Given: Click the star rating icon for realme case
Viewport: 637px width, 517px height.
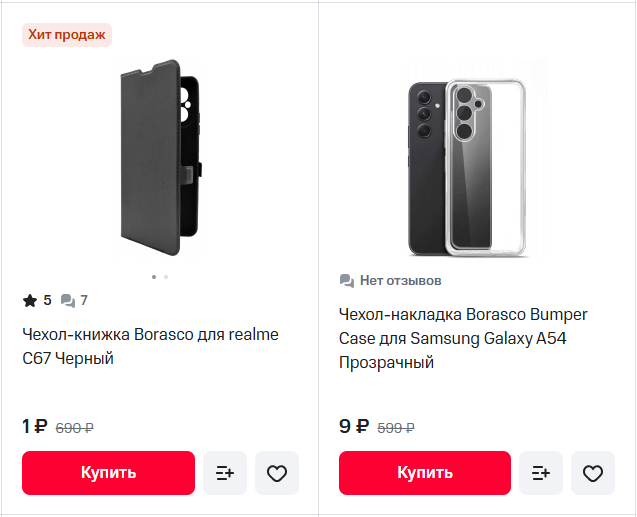Looking at the screenshot, I should click(x=30, y=301).
